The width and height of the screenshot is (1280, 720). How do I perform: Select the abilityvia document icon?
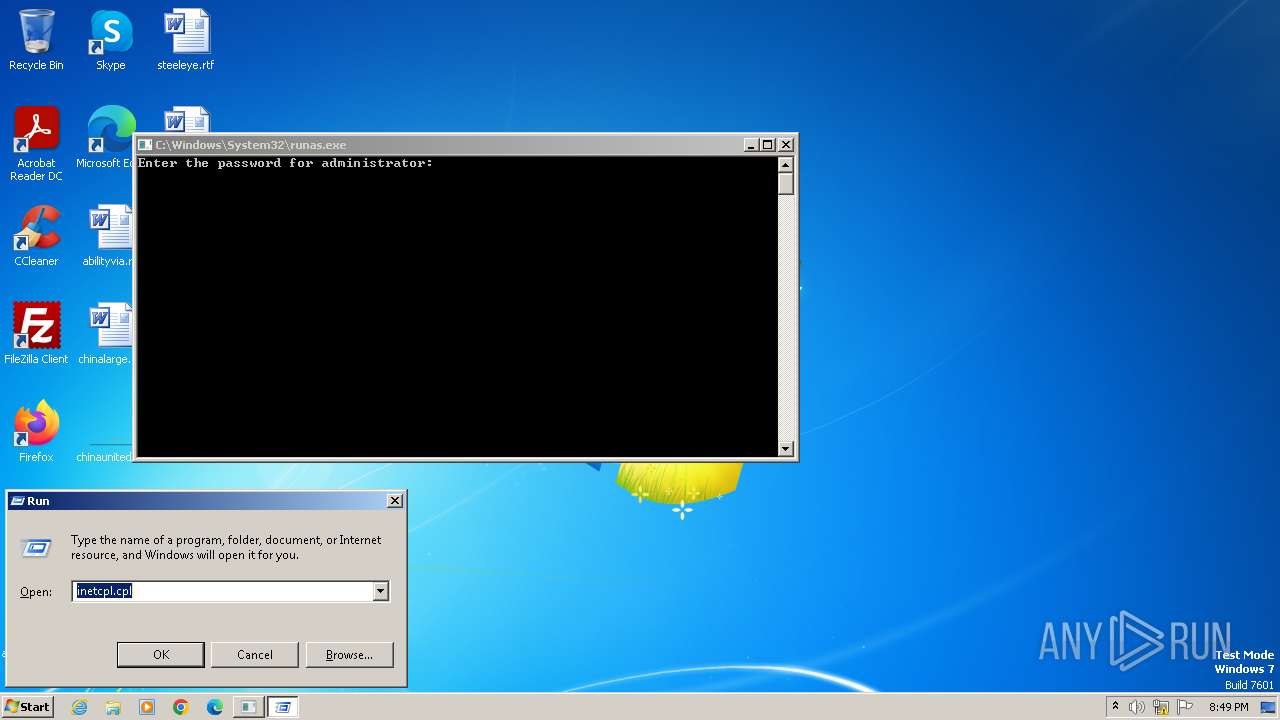tap(108, 236)
